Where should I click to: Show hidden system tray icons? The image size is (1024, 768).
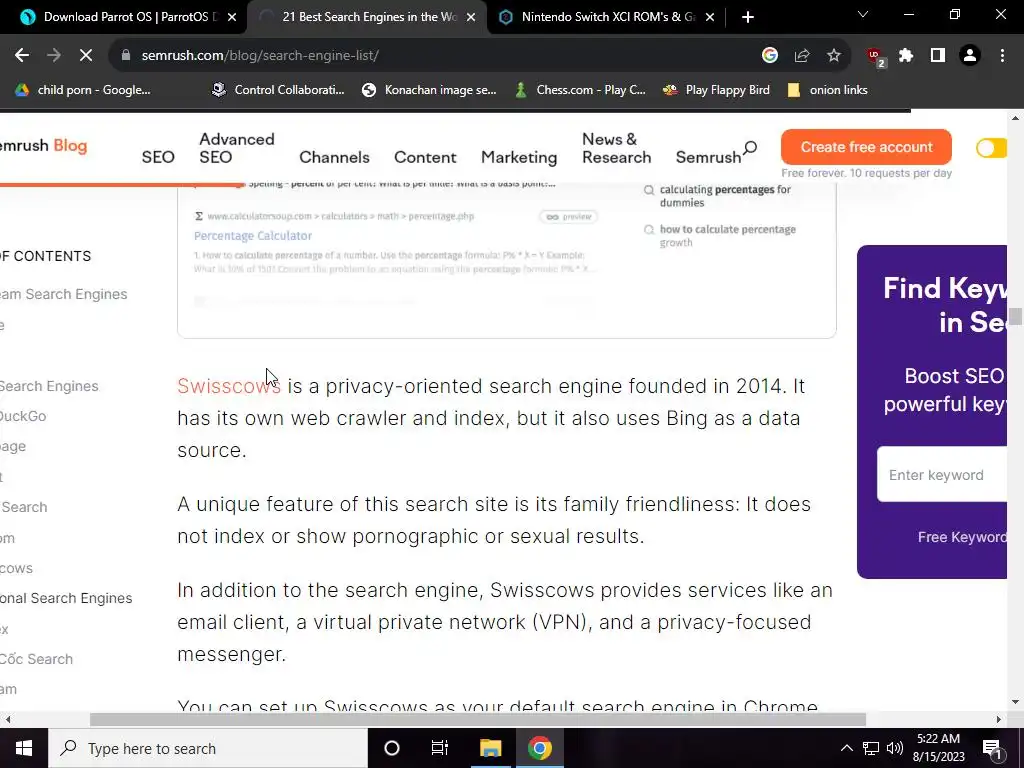(846, 748)
